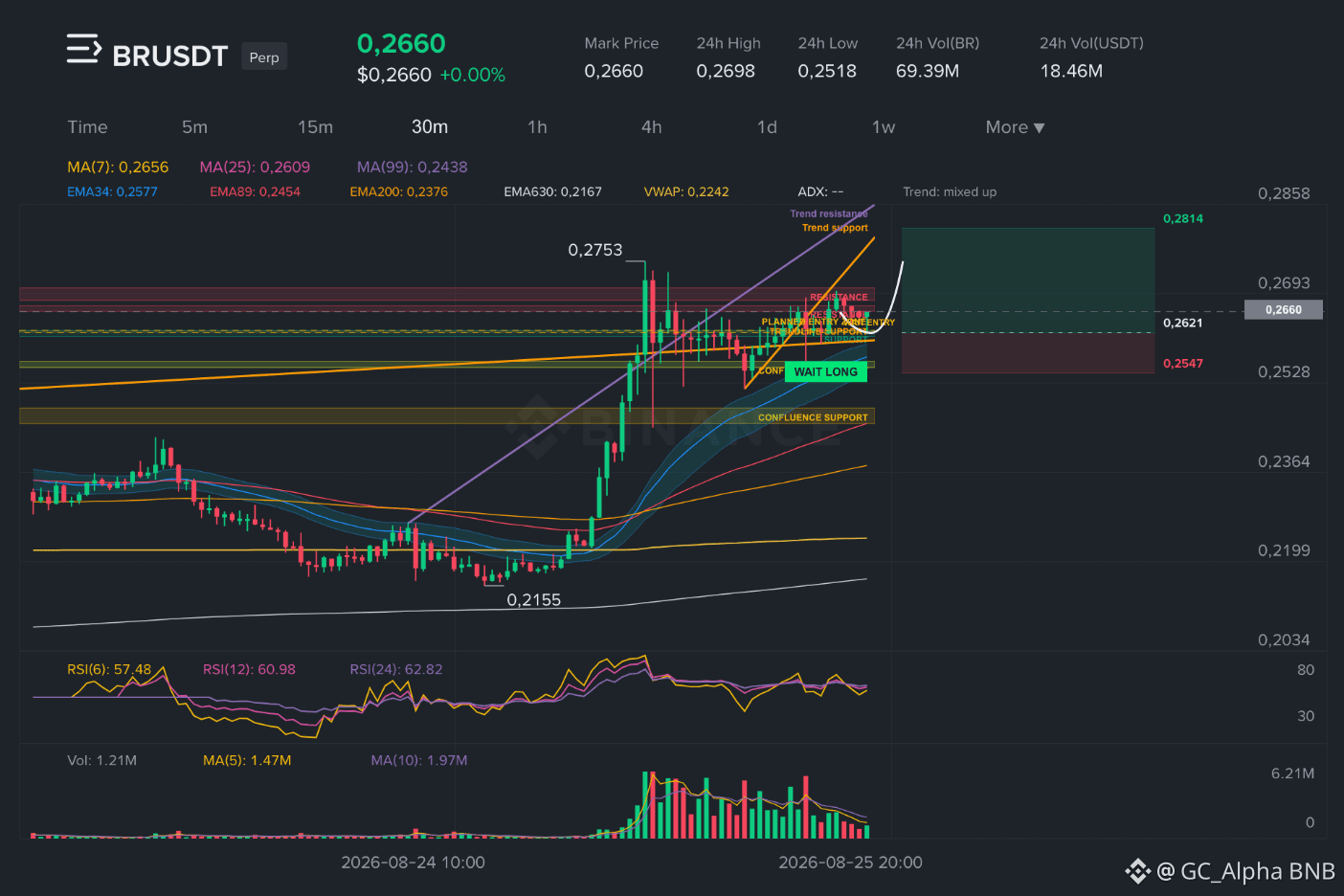Screen dimensions: 1344x896
Task: Click the ADX indicator label
Action: pos(820,191)
